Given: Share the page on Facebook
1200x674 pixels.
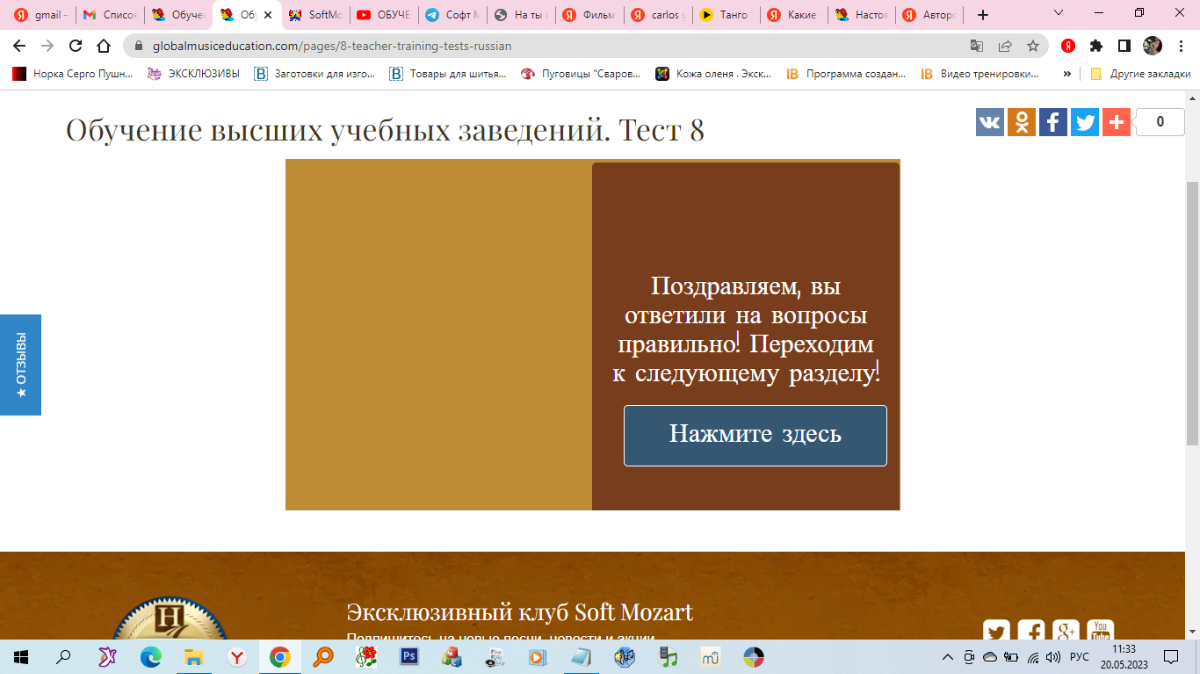Looking at the screenshot, I should coord(1053,122).
